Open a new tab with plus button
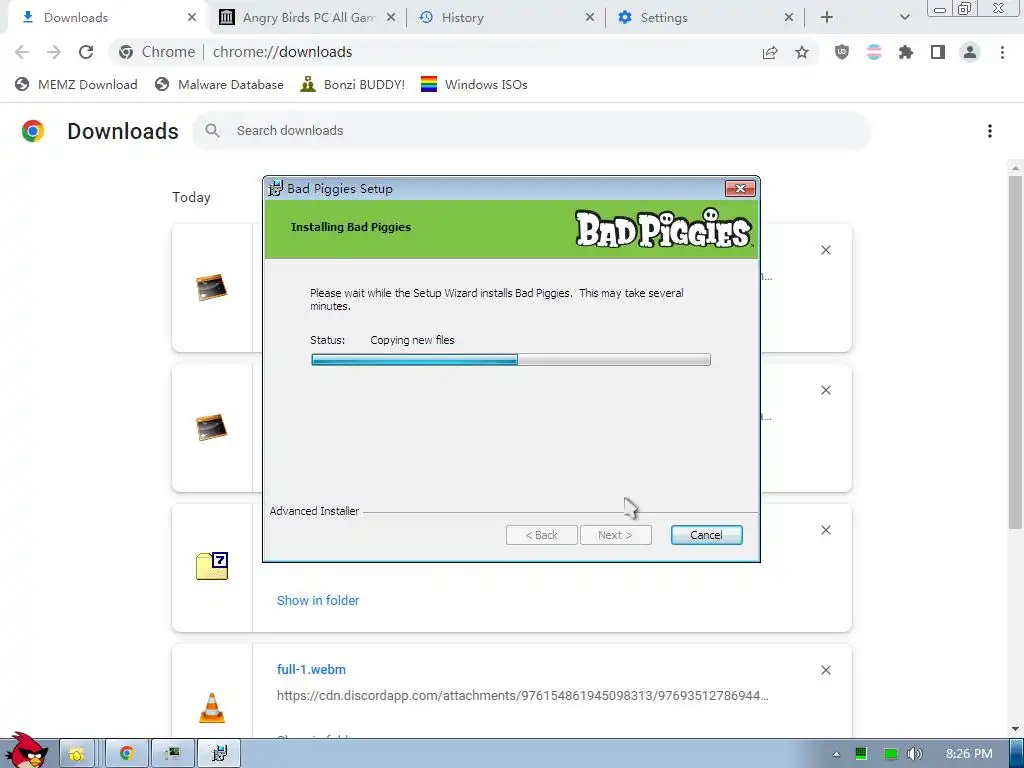The image size is (1024, 768). pyautogui.click(x=827, y=18)
